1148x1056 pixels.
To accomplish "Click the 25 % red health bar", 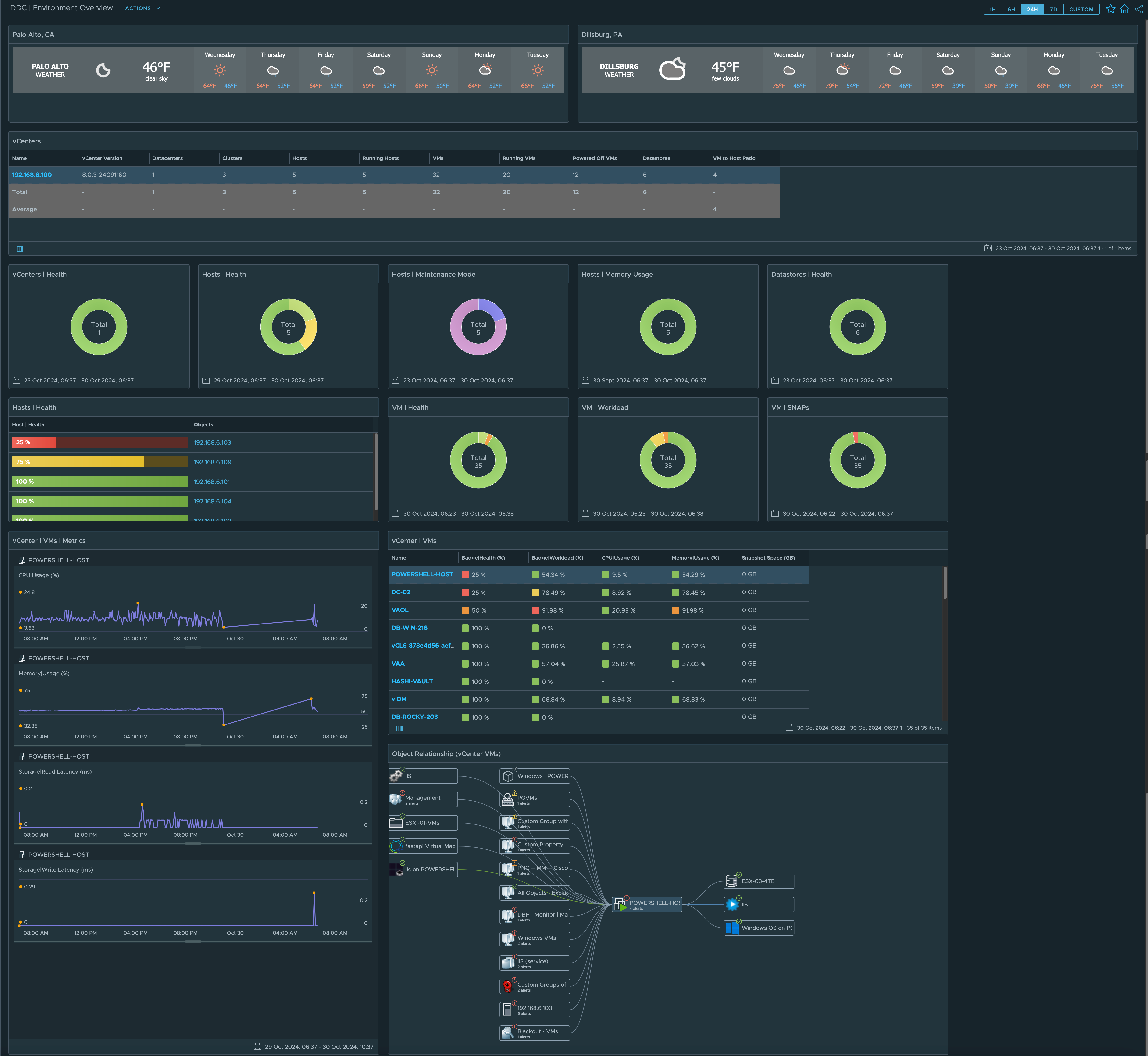I will point(34,442).
